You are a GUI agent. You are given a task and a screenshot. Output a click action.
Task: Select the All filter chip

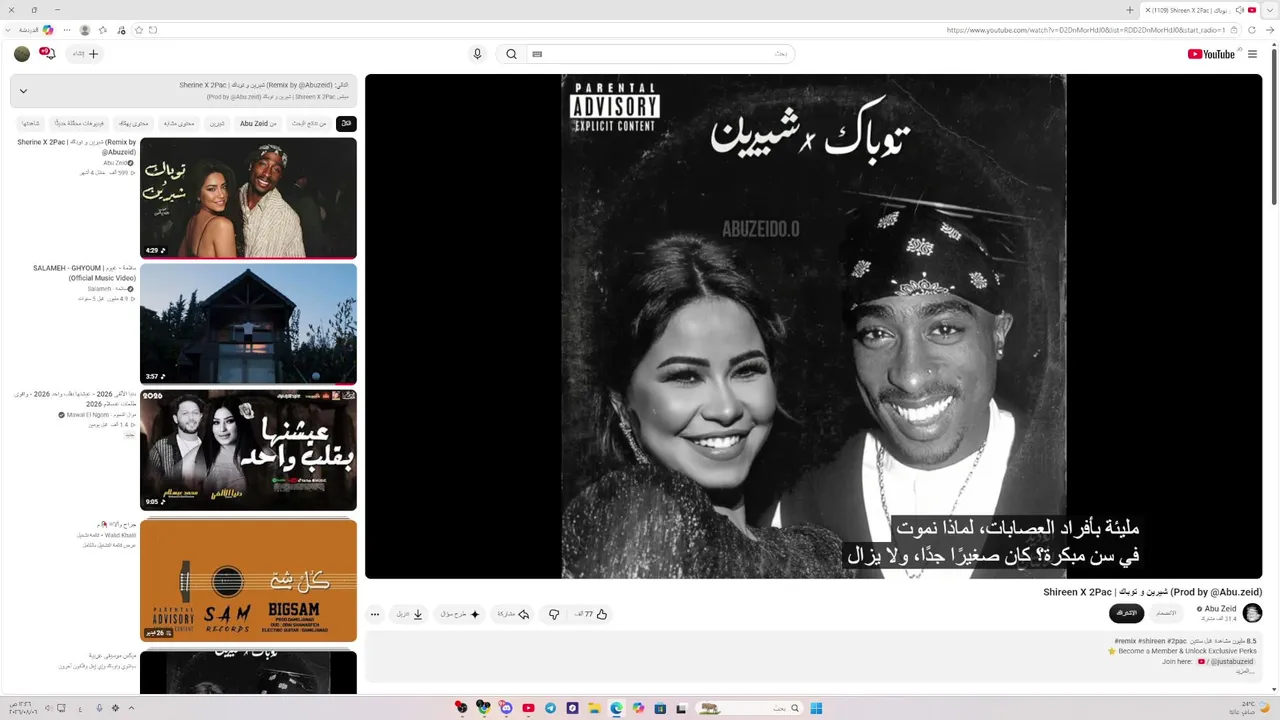346,124
